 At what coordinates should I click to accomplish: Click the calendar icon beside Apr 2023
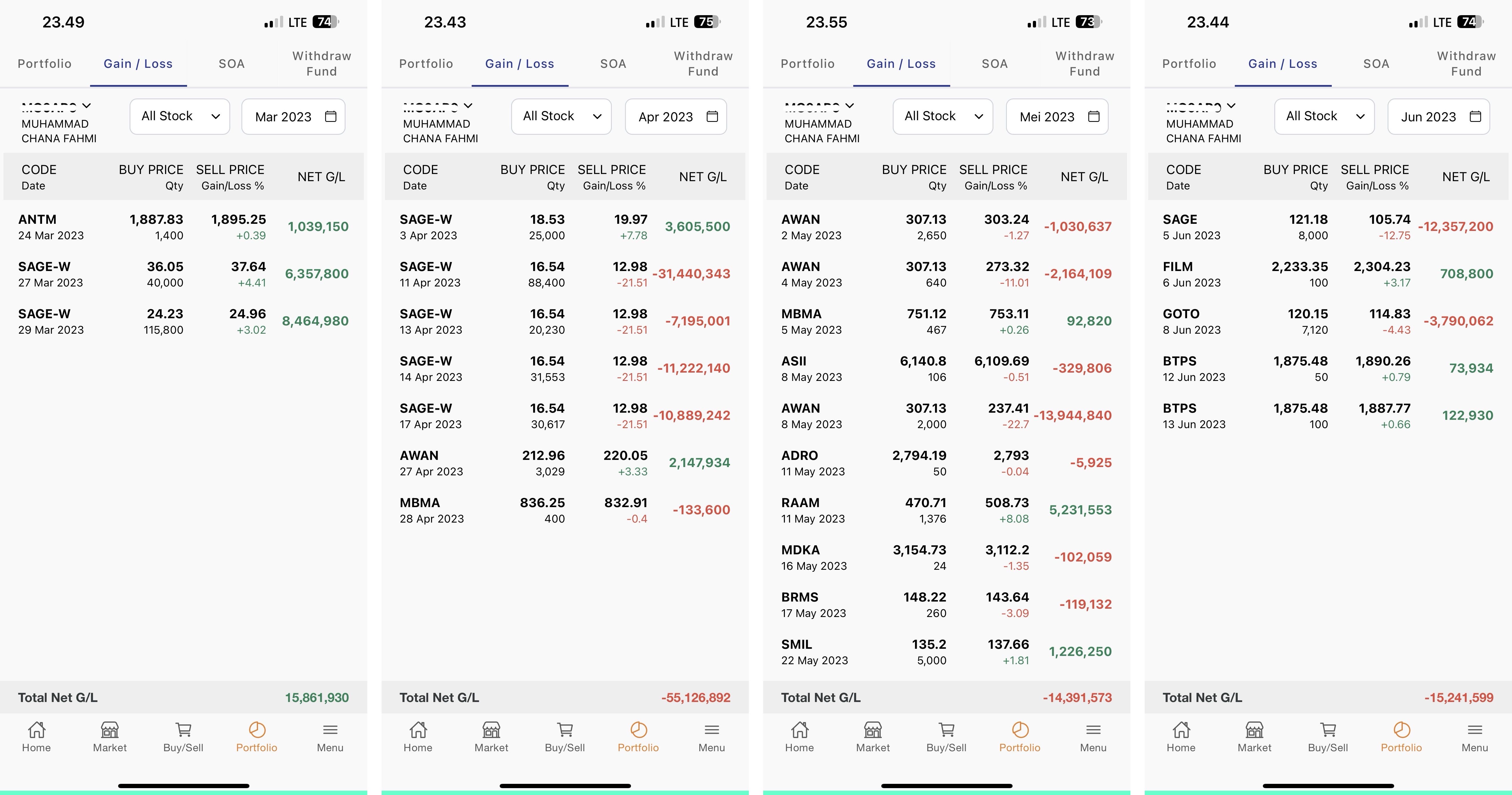712,116
